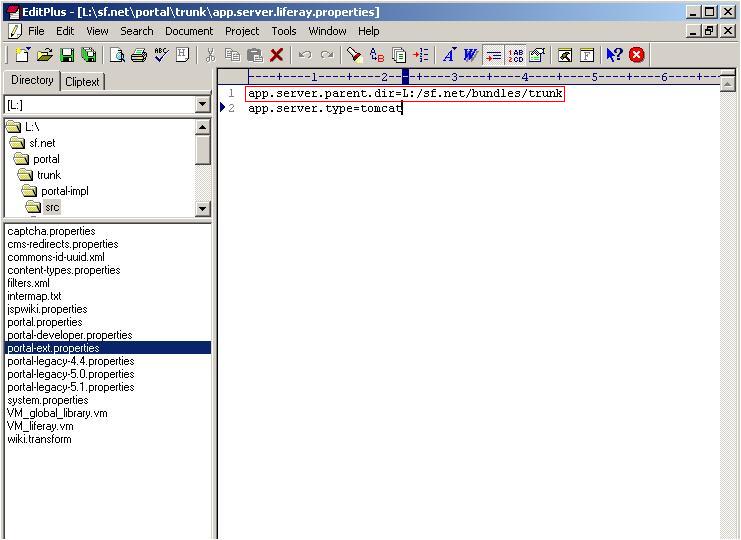Save the file using the floppy disk icon
Screen dimensions: 741x540
point(67,56)
